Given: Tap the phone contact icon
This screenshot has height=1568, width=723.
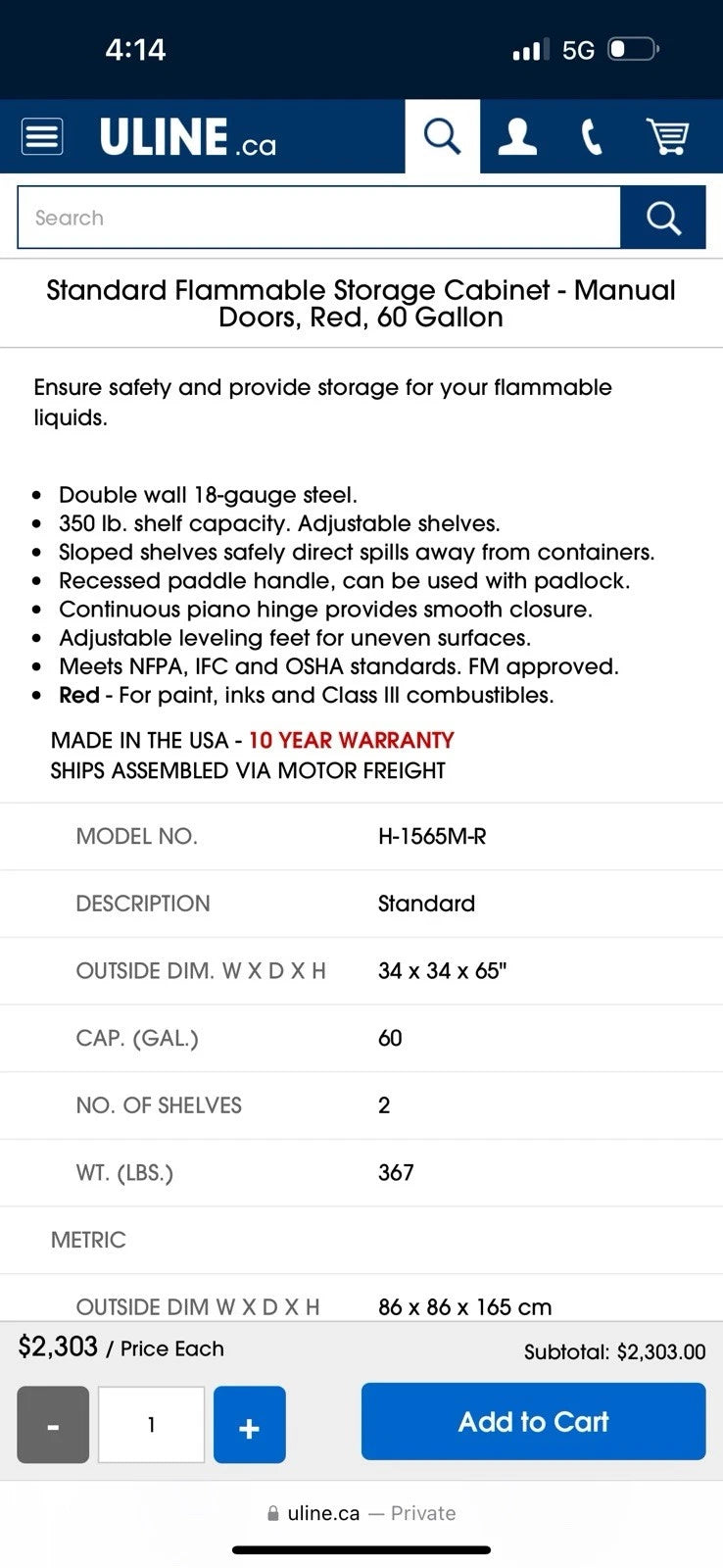Looking at the screenshot, I should 592,136.
